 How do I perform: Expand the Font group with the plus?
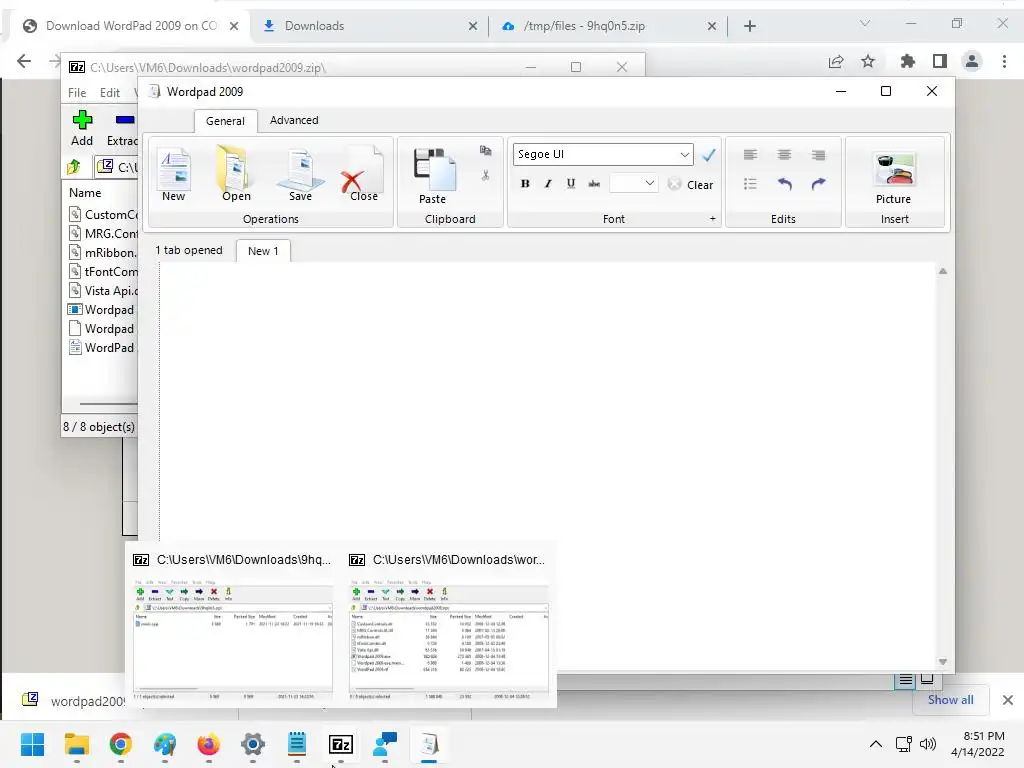click(712, 219)
